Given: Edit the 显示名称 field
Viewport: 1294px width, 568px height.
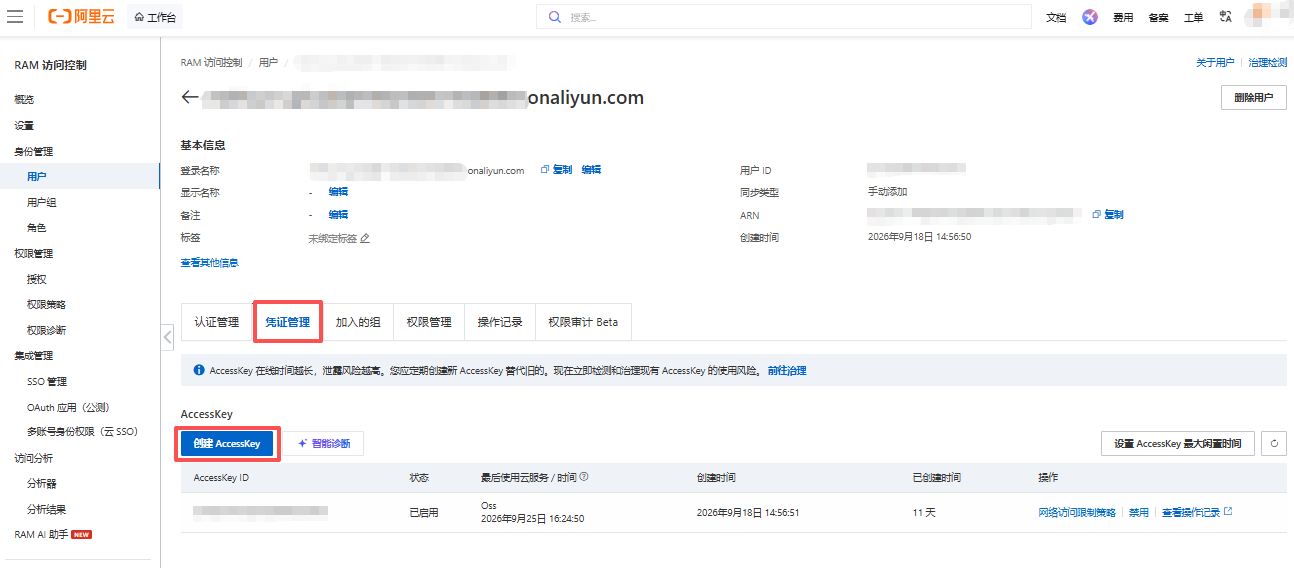Looking at the screenshot, I should [x=338, y=192].
